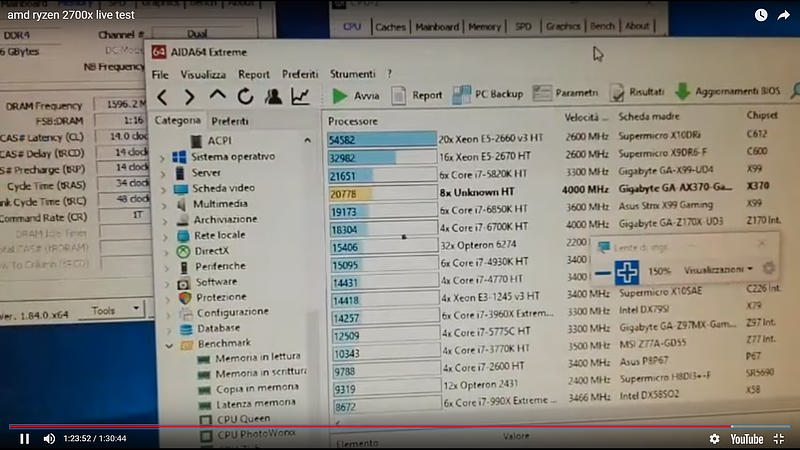Open Risultati in AIDA64 toolbar

[637, 92]
